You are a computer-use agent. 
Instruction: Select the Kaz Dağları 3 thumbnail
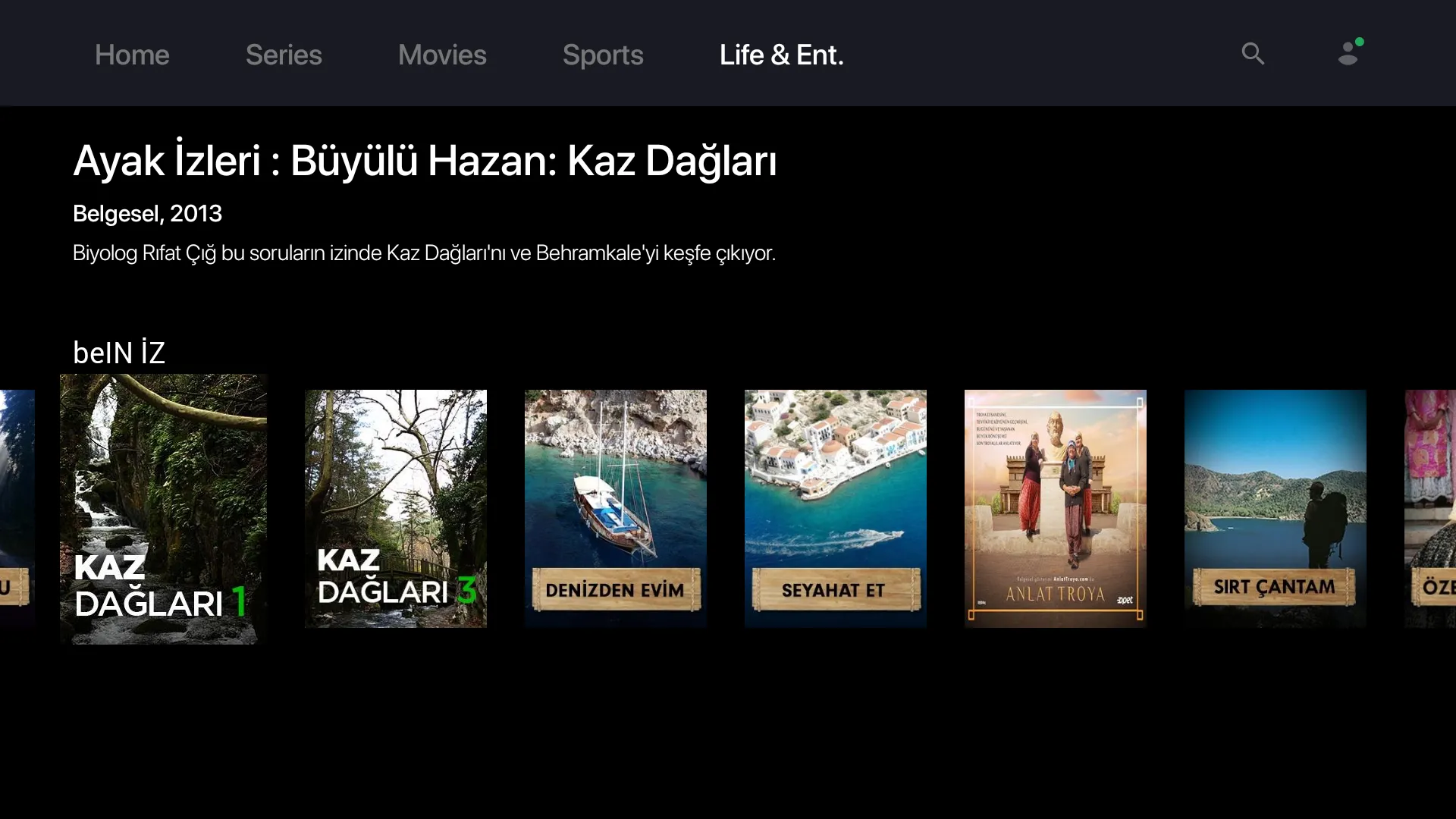396,509
